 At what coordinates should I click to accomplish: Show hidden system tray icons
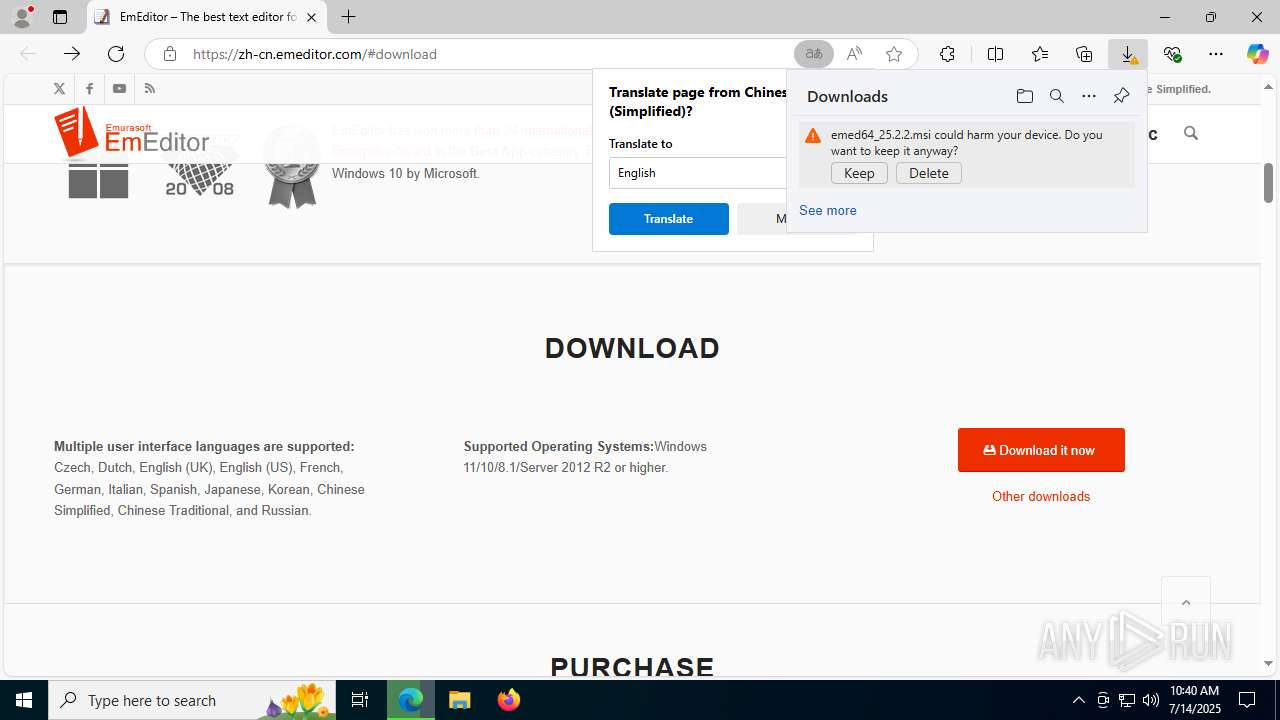pos(1078,700)
